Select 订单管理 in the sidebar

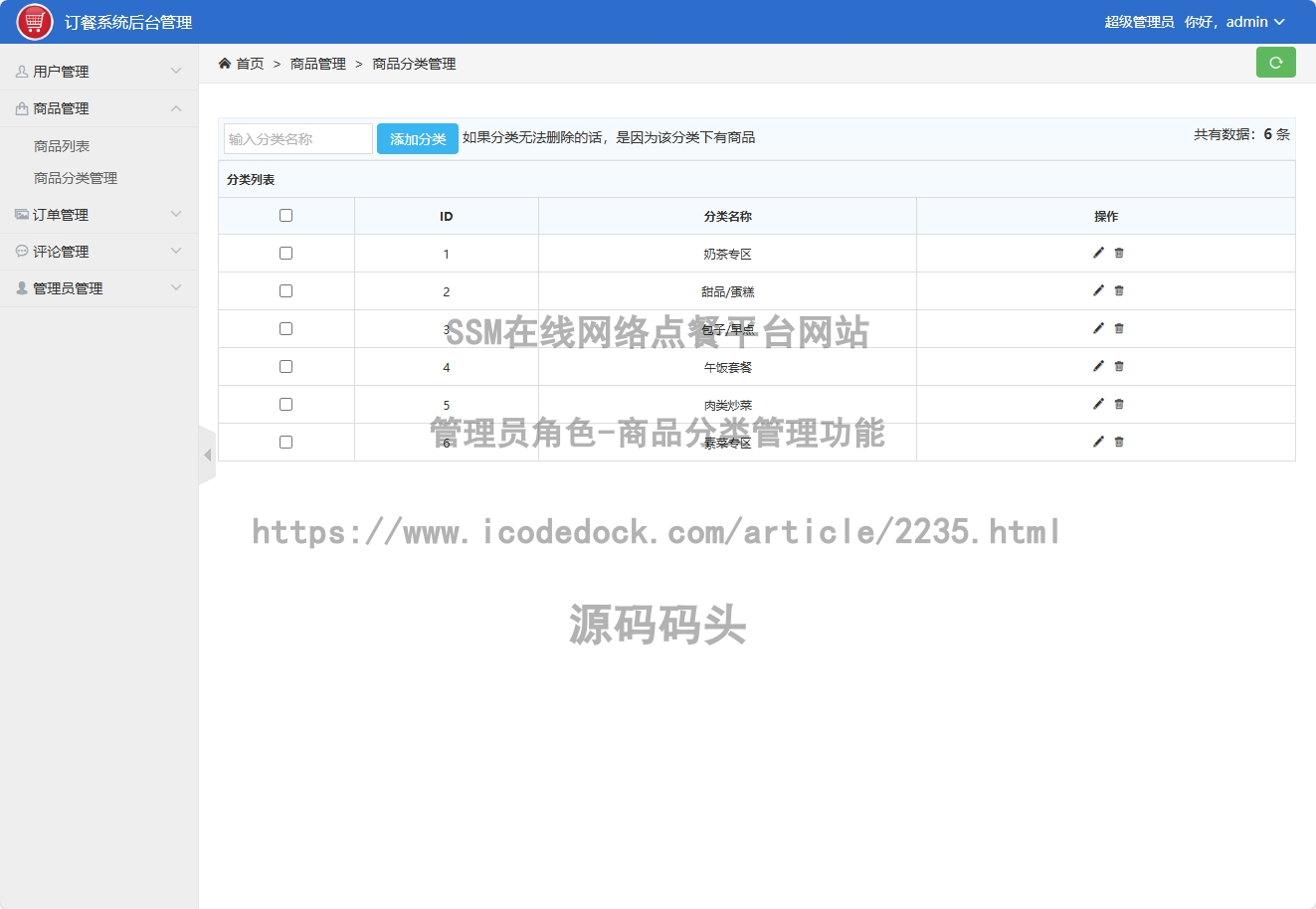point(61,215)
